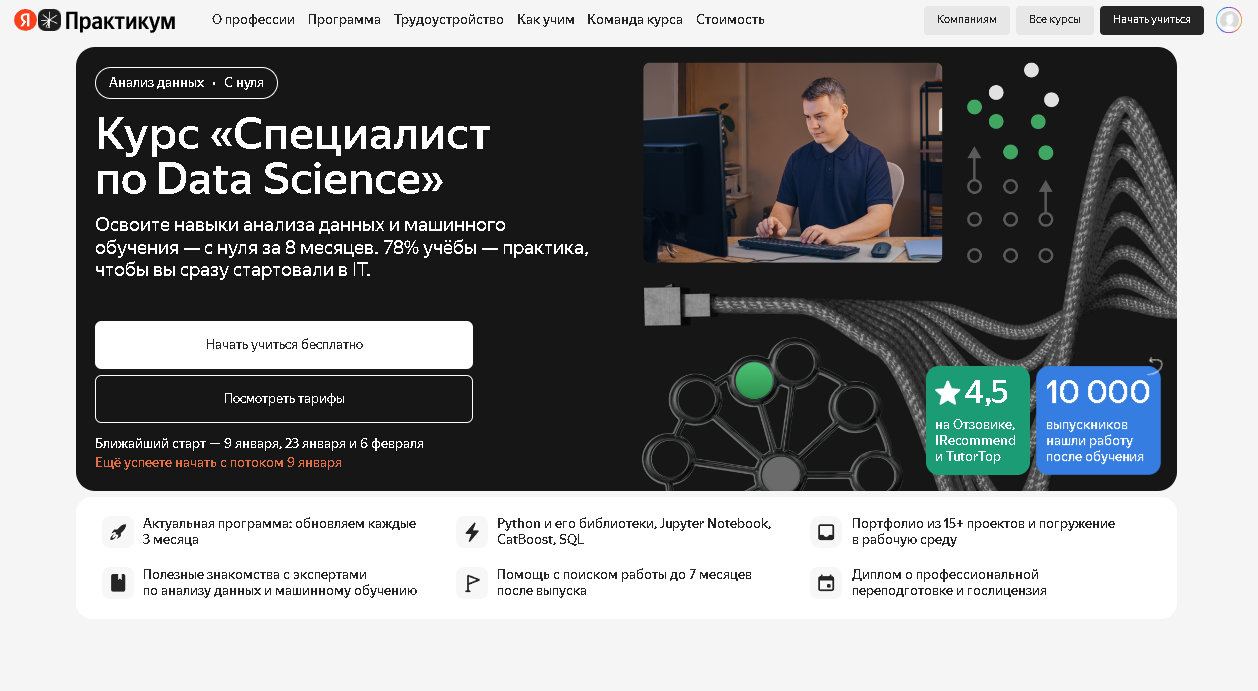
Task: Click Начать учиться бесплатно button
Action: point(284,345)
